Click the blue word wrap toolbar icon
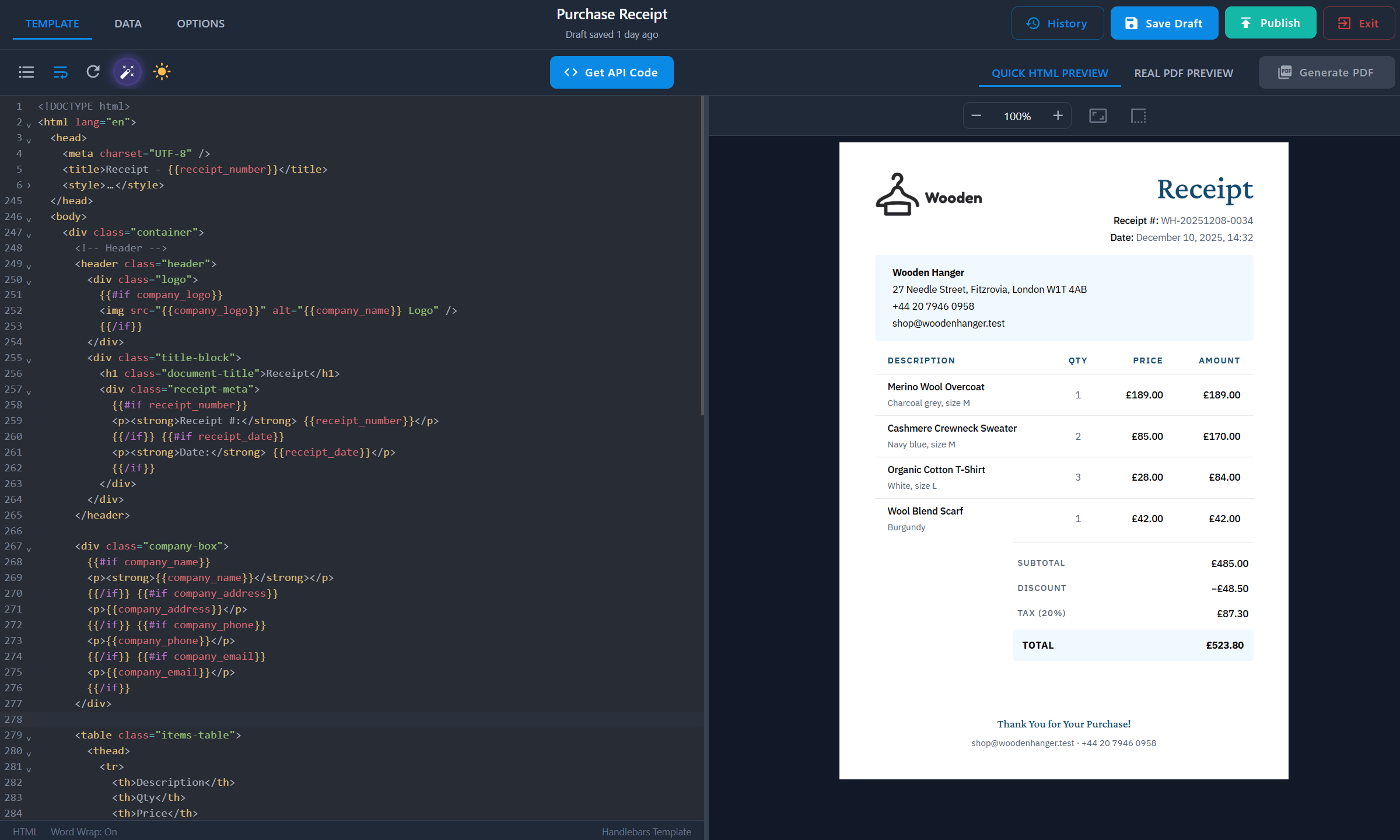Image resolution: width=1400 pixels, height=840 pixels. [60, 72]
